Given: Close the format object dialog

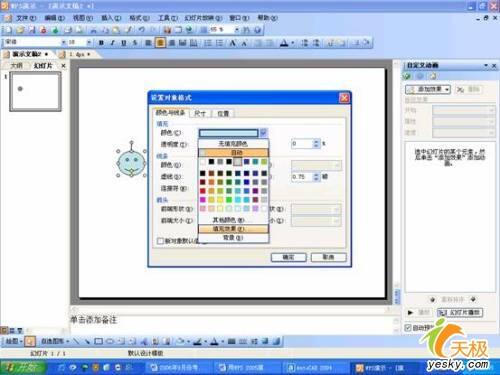Looking at the screenshot, I should pos(344,98).
